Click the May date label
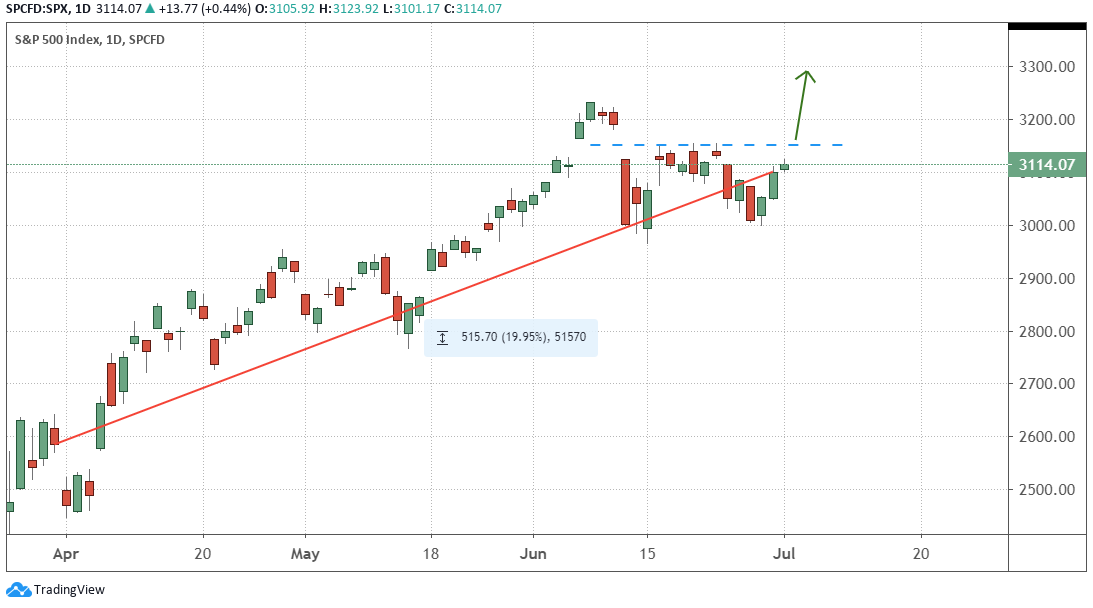The width and height of the screenshot is (1093, 608). (306, 553)
